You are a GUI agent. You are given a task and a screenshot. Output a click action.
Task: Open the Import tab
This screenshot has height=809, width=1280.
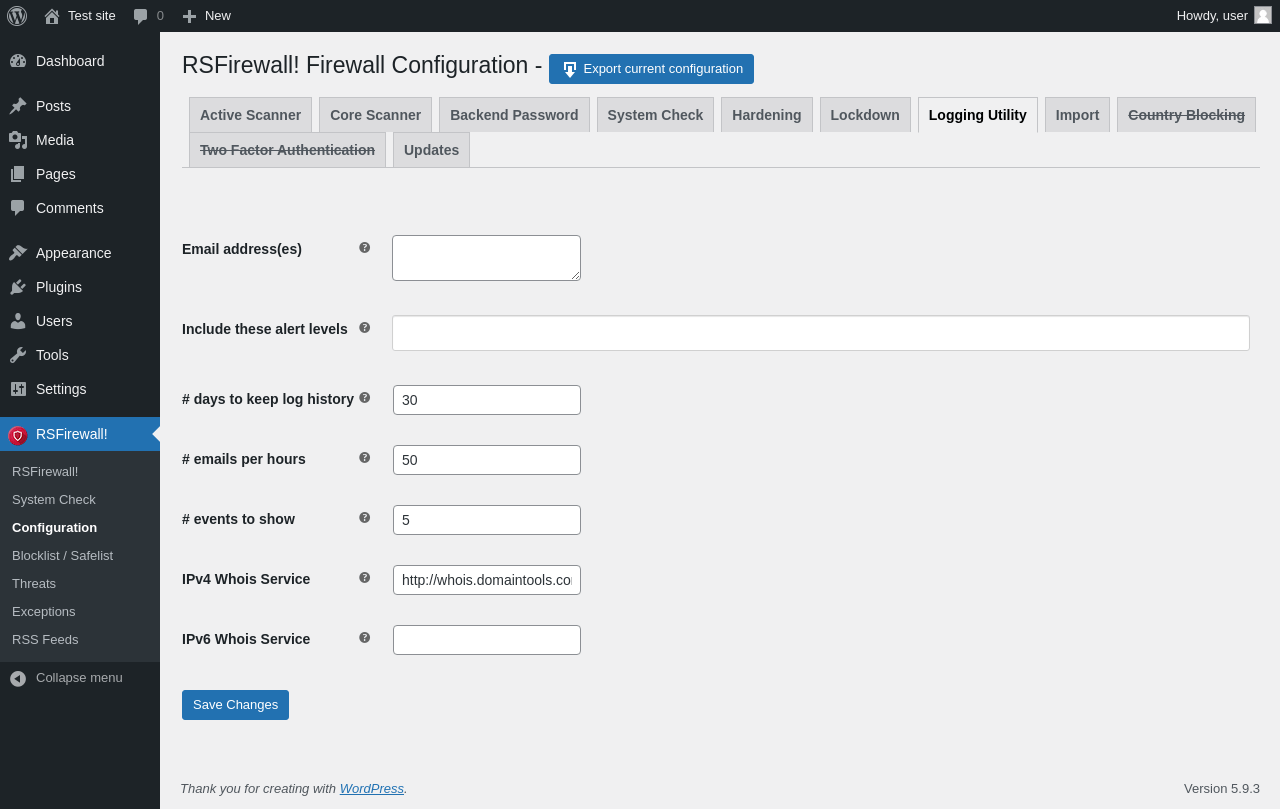tap(1077, 115)
